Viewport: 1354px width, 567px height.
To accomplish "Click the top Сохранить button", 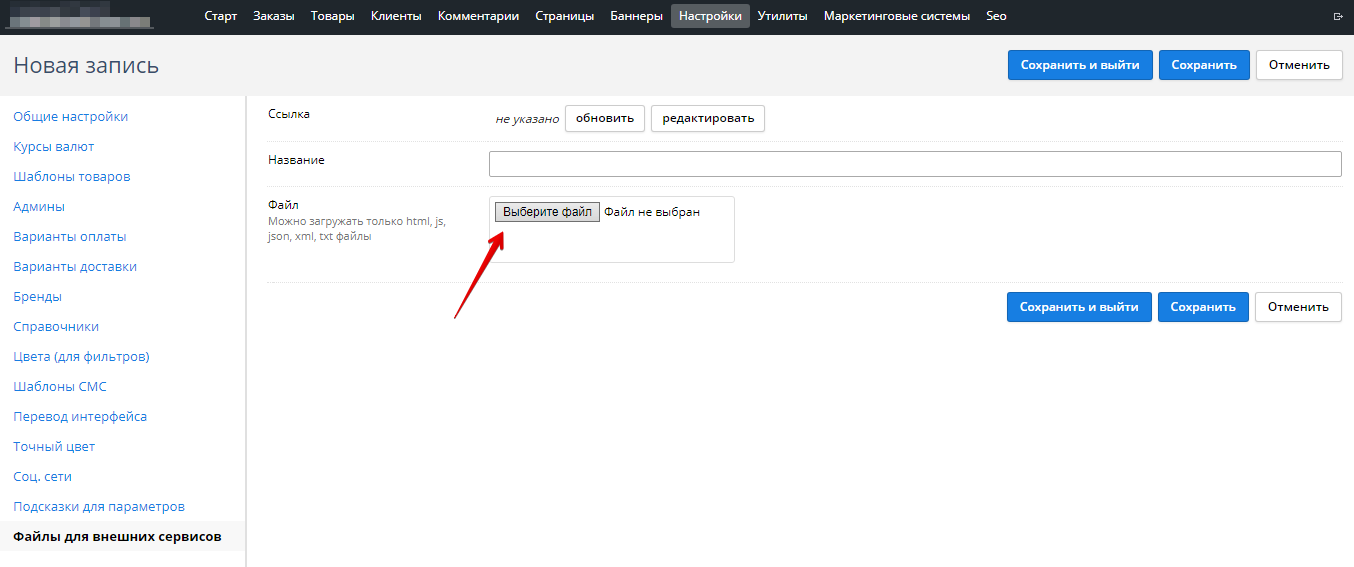I will (1204, 65).
